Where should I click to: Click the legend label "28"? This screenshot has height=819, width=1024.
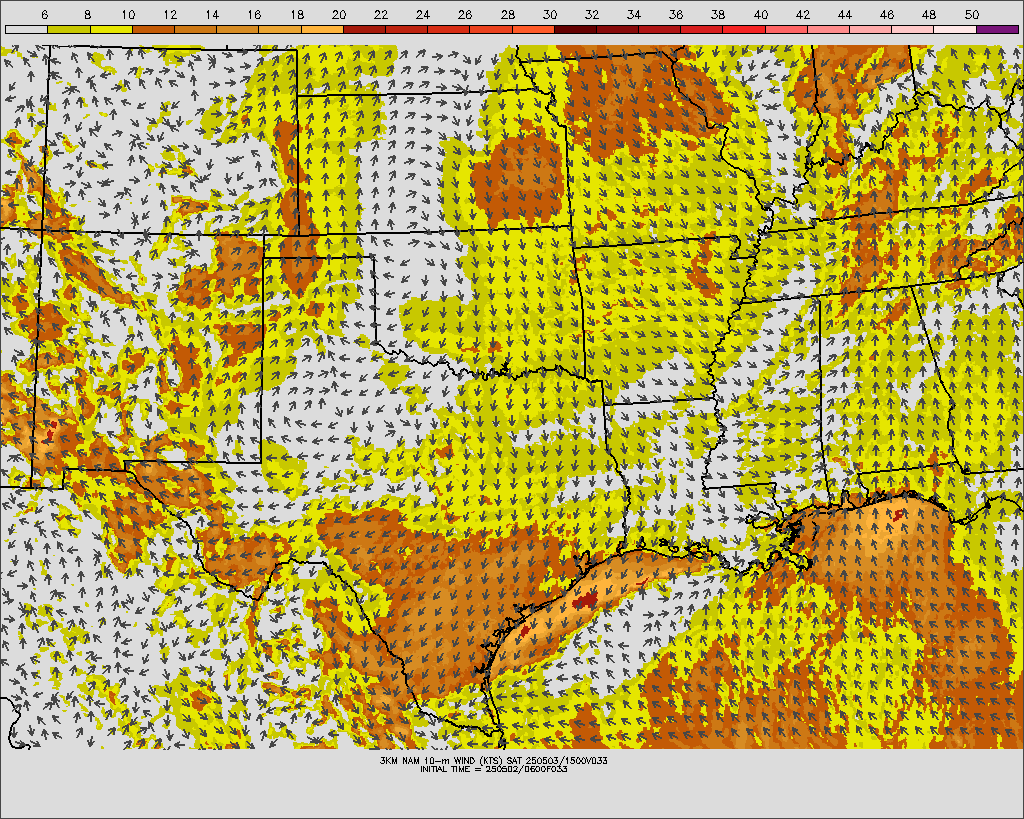coord(507,14)
